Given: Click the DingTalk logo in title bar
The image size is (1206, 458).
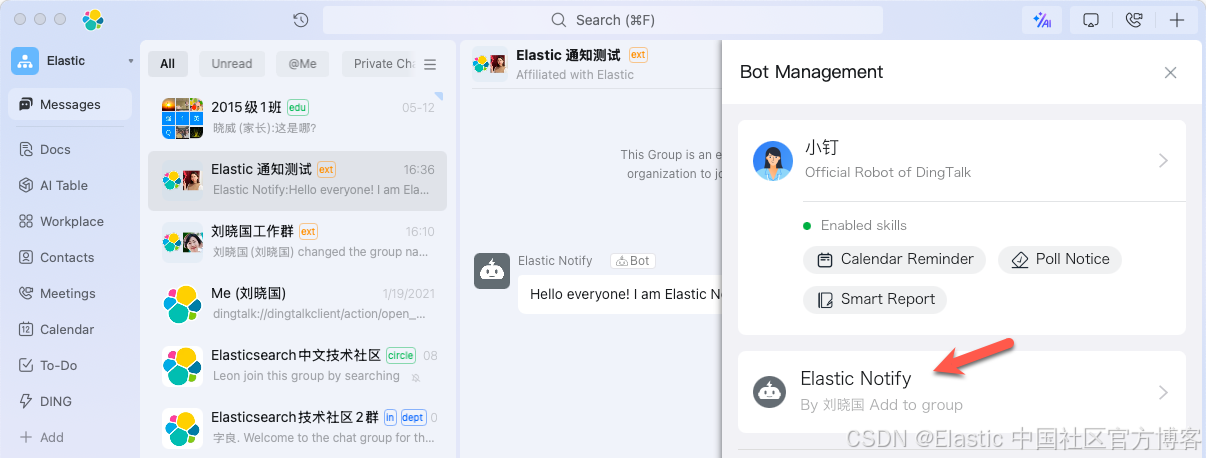Looking at the screenshot, I should point(93,19).
